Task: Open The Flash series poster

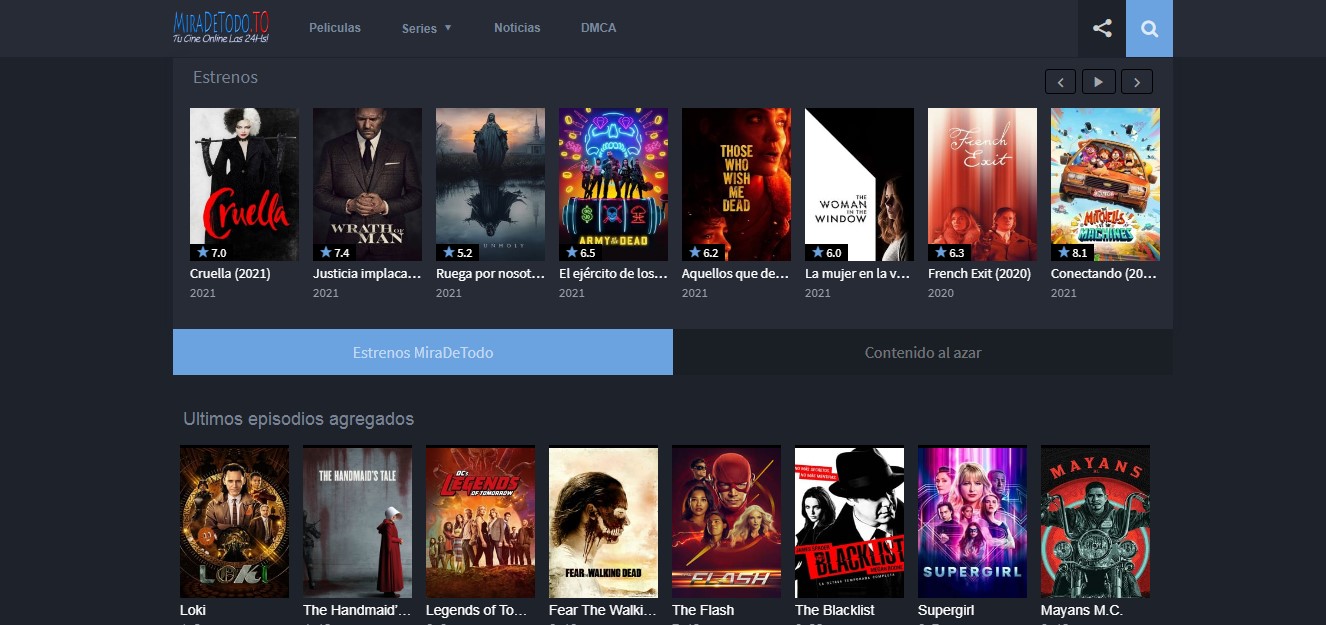Action: tap(726, 522)
